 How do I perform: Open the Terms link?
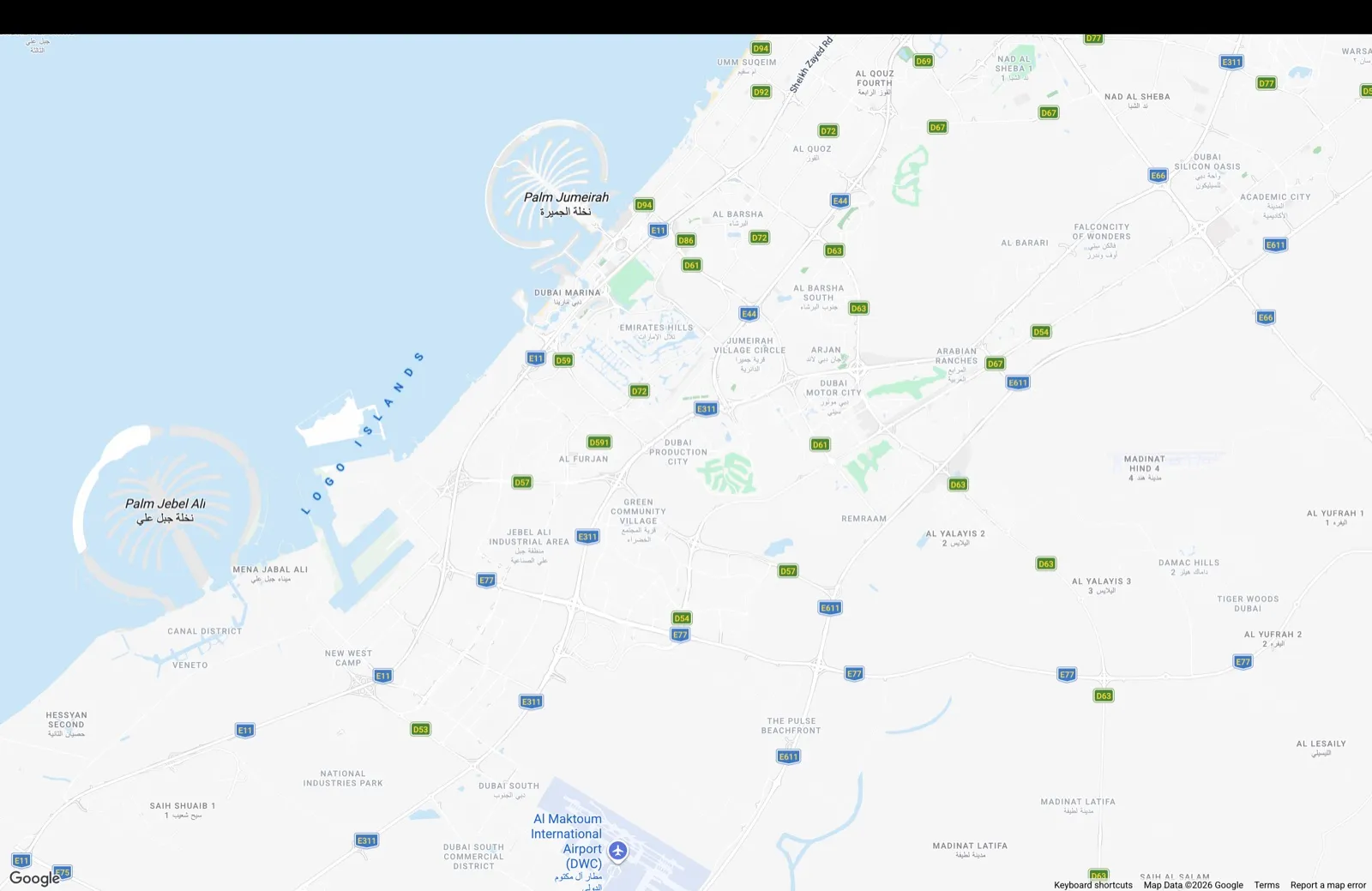coord(1267,885)
